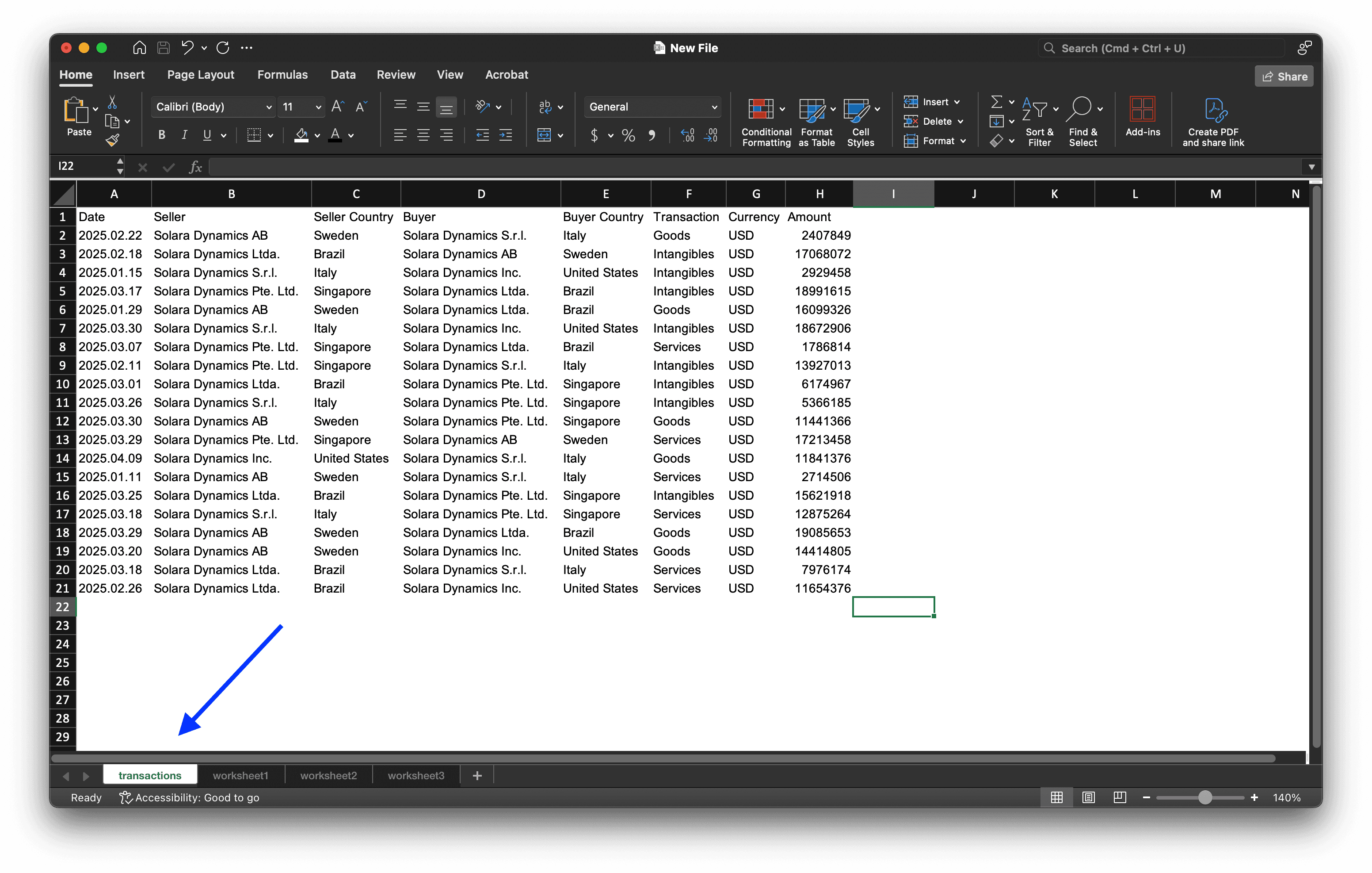This screenshot has height=873, width=1372.
Task: Open the worksheet2 sheet tab
Action: click(328, 775)
